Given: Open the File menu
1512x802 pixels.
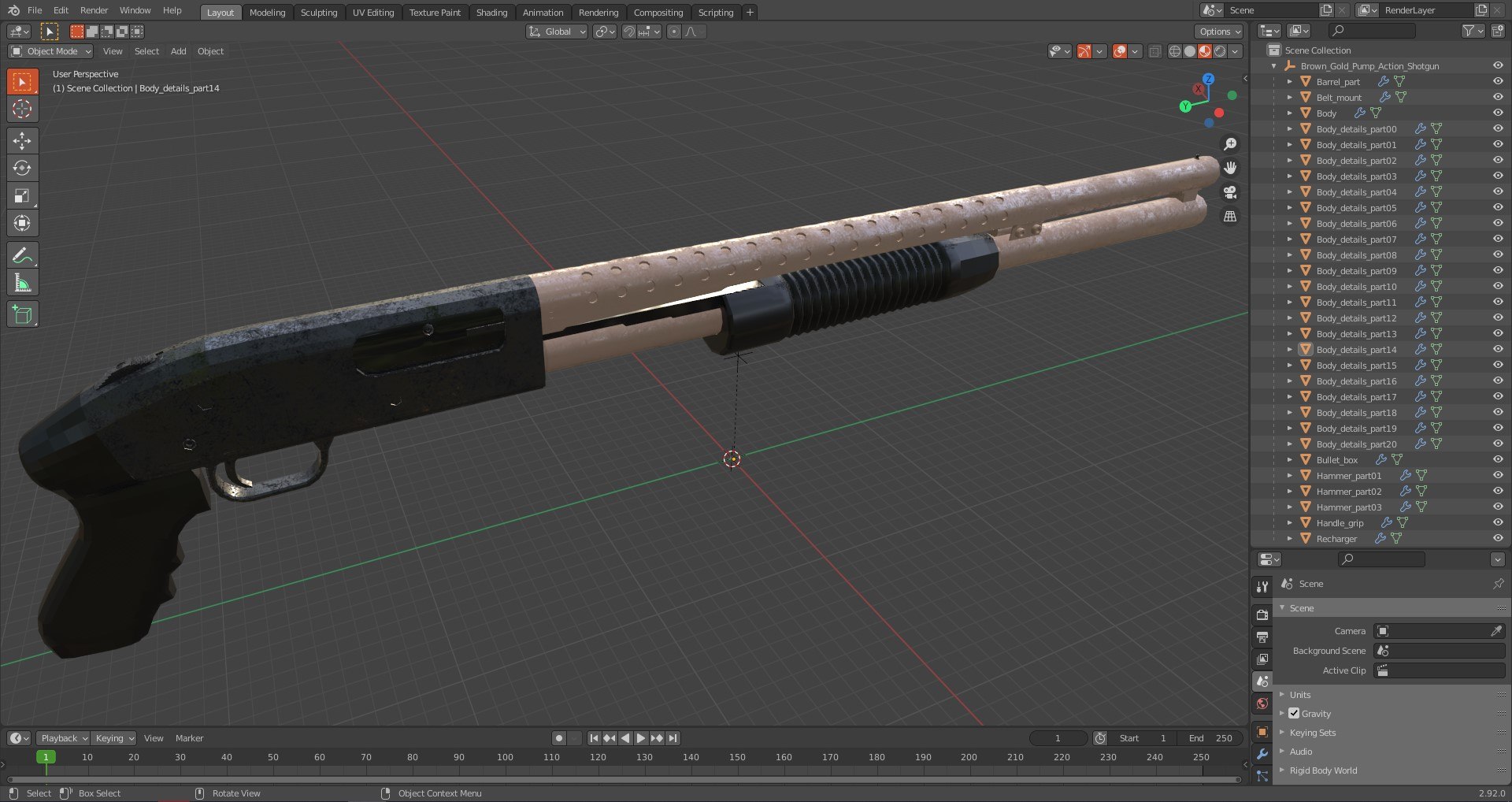Looking at the screenshot, I should click(x=35, y=10).
